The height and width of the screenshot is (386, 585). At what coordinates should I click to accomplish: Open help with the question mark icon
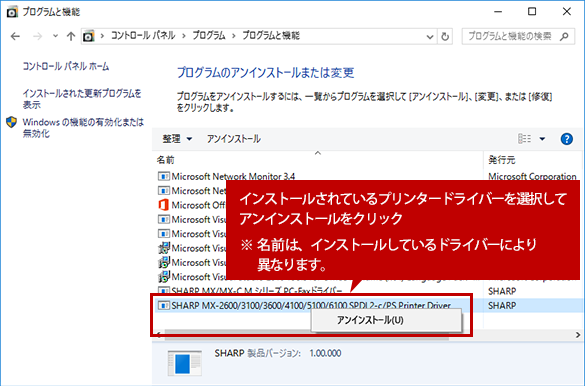(566, 139)
